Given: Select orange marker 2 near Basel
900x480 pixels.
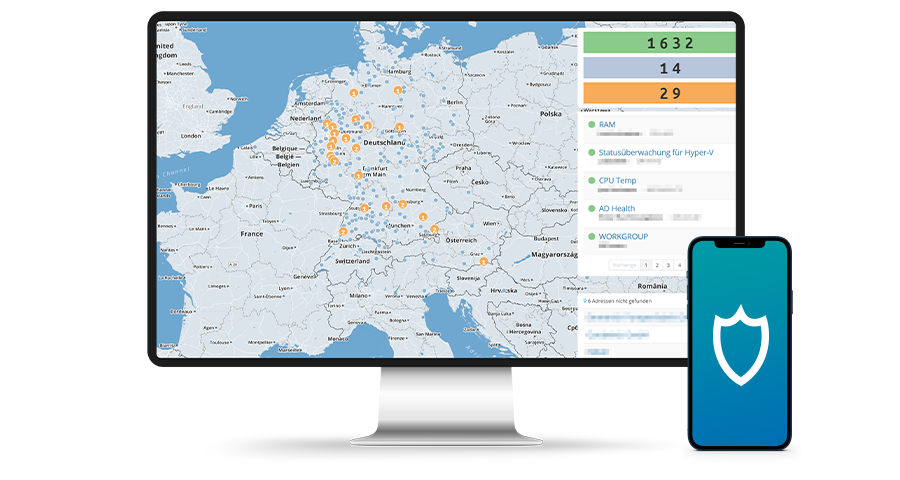Looking at the screenshot, I should coord(343,232).
